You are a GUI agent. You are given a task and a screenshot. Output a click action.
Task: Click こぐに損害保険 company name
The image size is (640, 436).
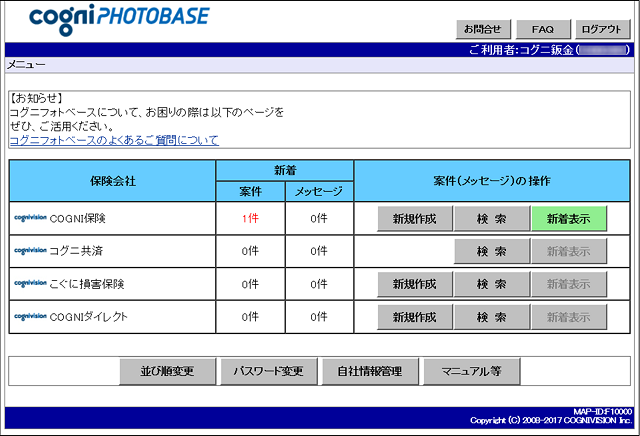tap(87, 284)
